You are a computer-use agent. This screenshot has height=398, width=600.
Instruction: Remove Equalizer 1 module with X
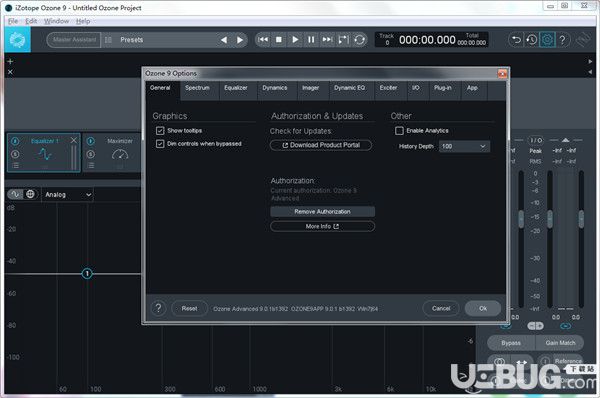tap(74, 140)
